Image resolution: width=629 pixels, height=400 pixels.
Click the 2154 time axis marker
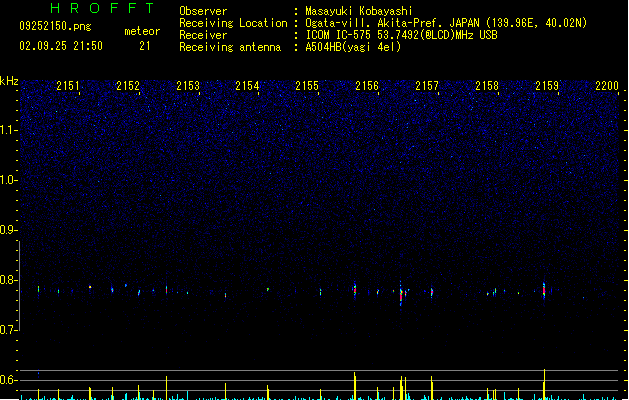247,86
